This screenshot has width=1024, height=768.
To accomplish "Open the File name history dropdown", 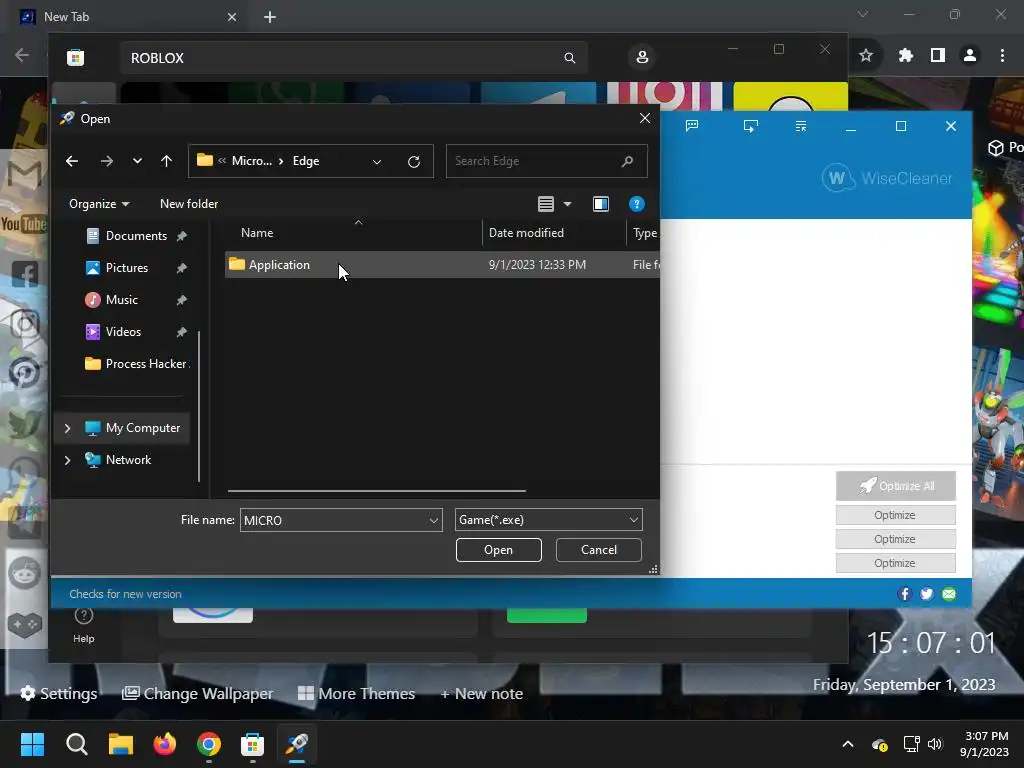I will [434, 520].
